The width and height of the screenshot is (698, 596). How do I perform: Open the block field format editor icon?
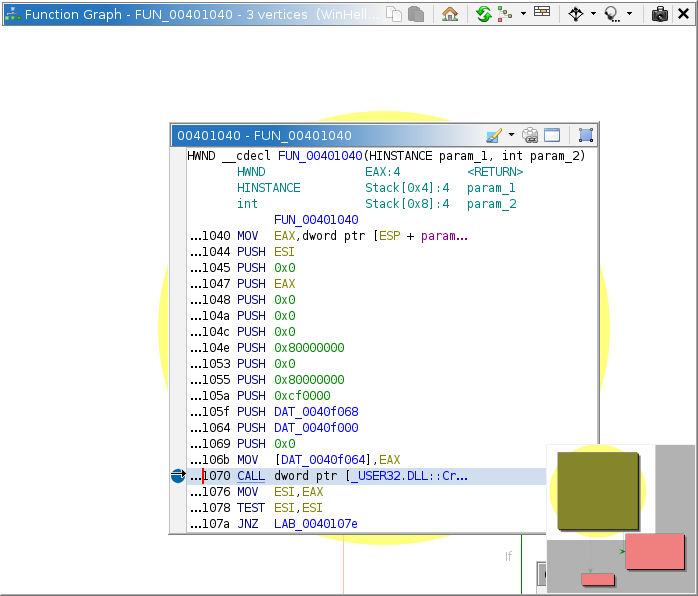pyautogui.click(x=541, y=13)
